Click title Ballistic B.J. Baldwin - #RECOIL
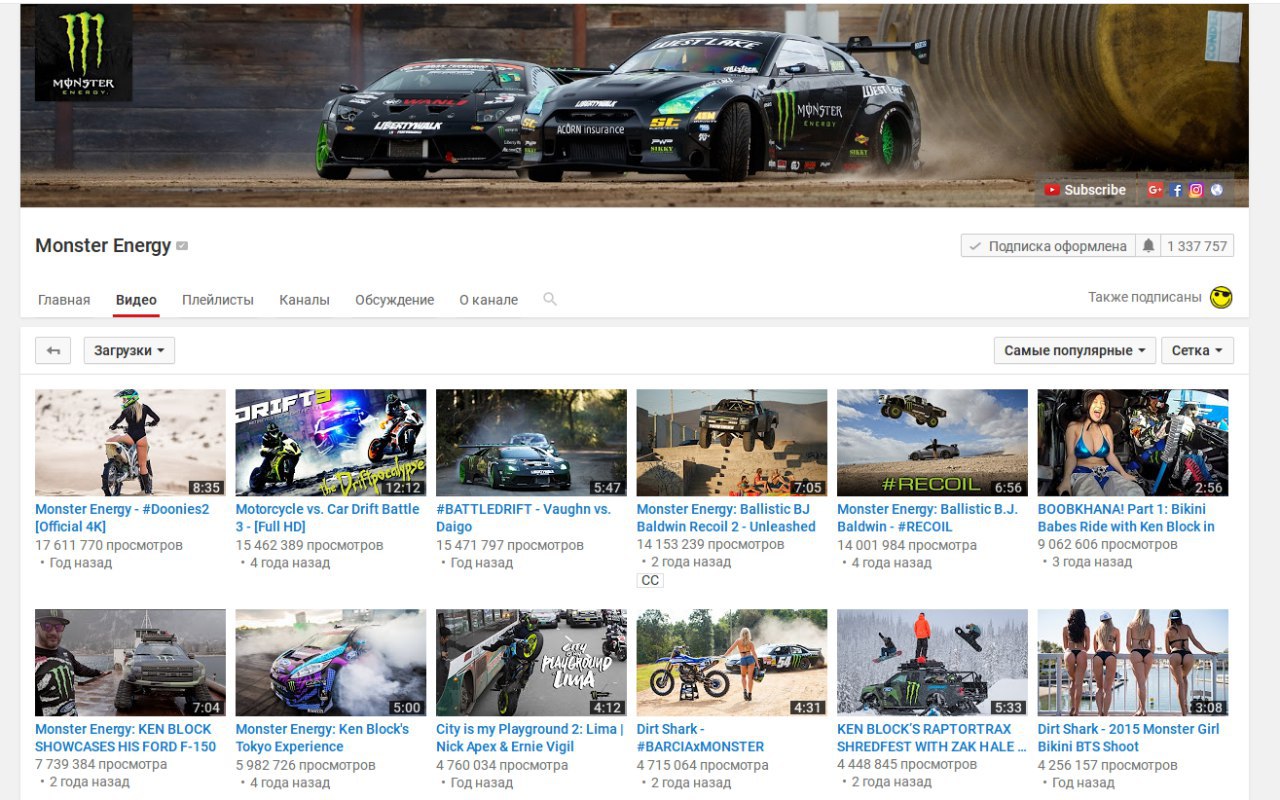 [927, 518]
